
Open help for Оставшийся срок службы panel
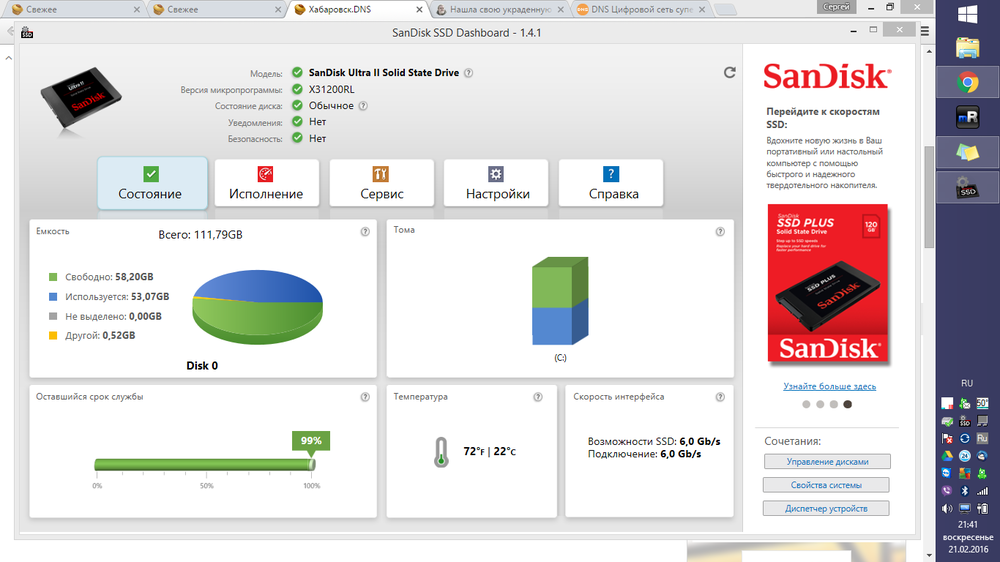click(365, 397)
